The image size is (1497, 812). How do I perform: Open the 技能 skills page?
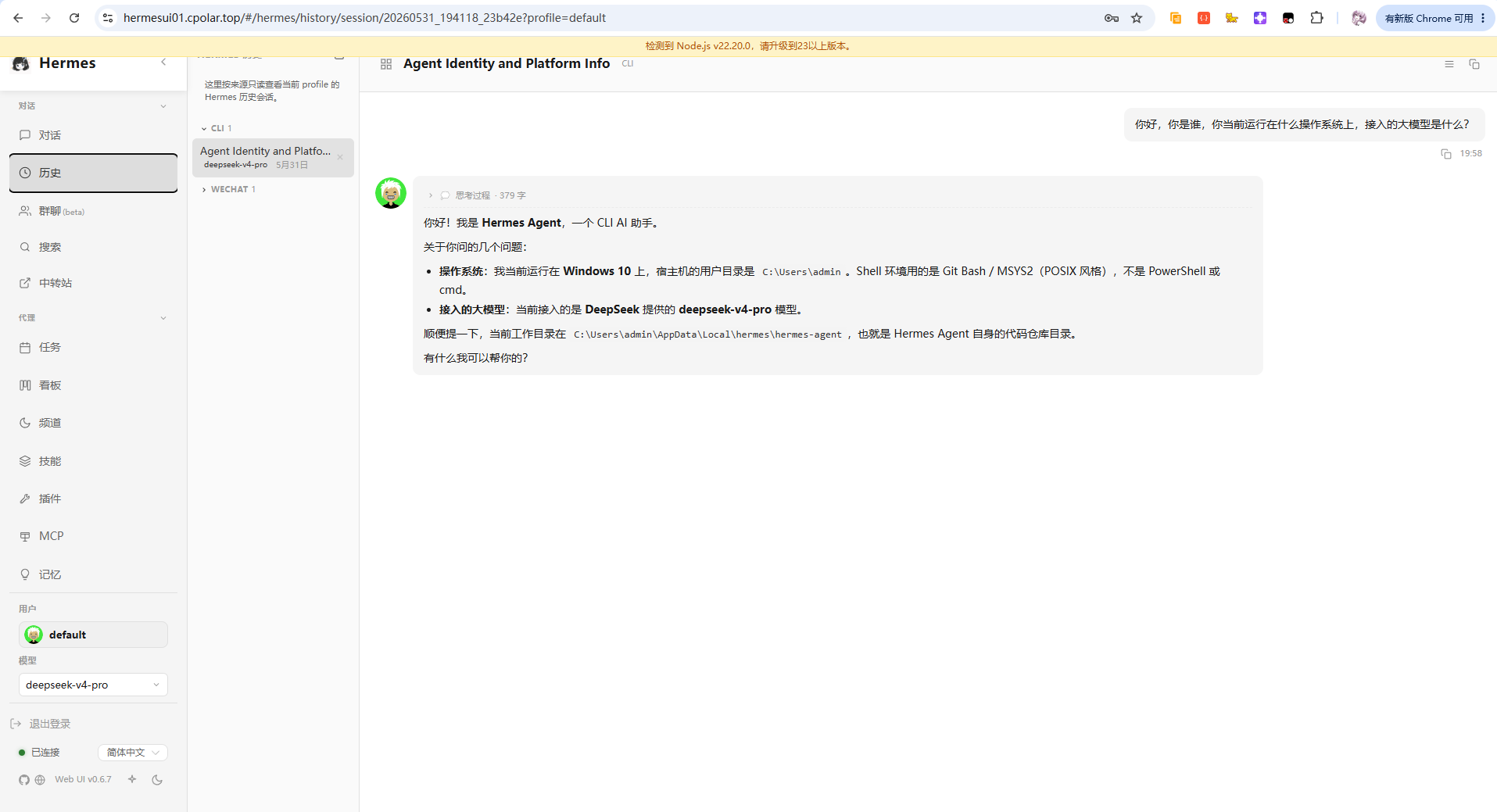[x=93, y=461]
